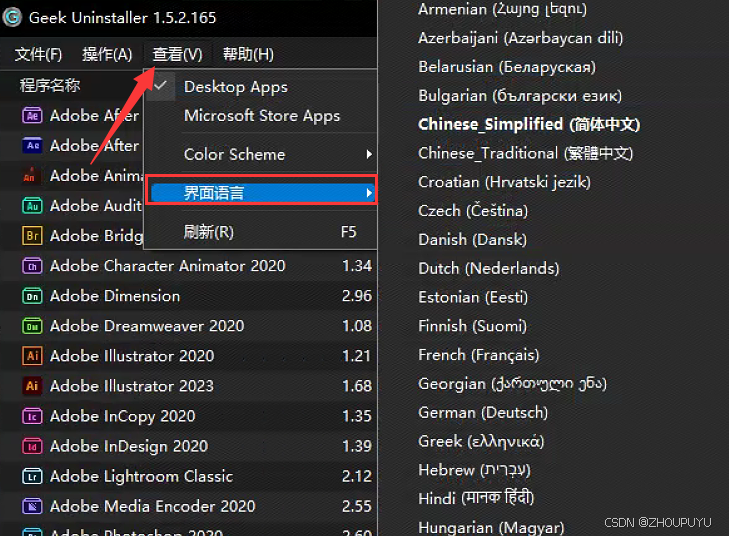The width and height of the screenshot is (729, 536).
Task: Pick German (Deutsch) language
Action: click(x=483, y=413)
